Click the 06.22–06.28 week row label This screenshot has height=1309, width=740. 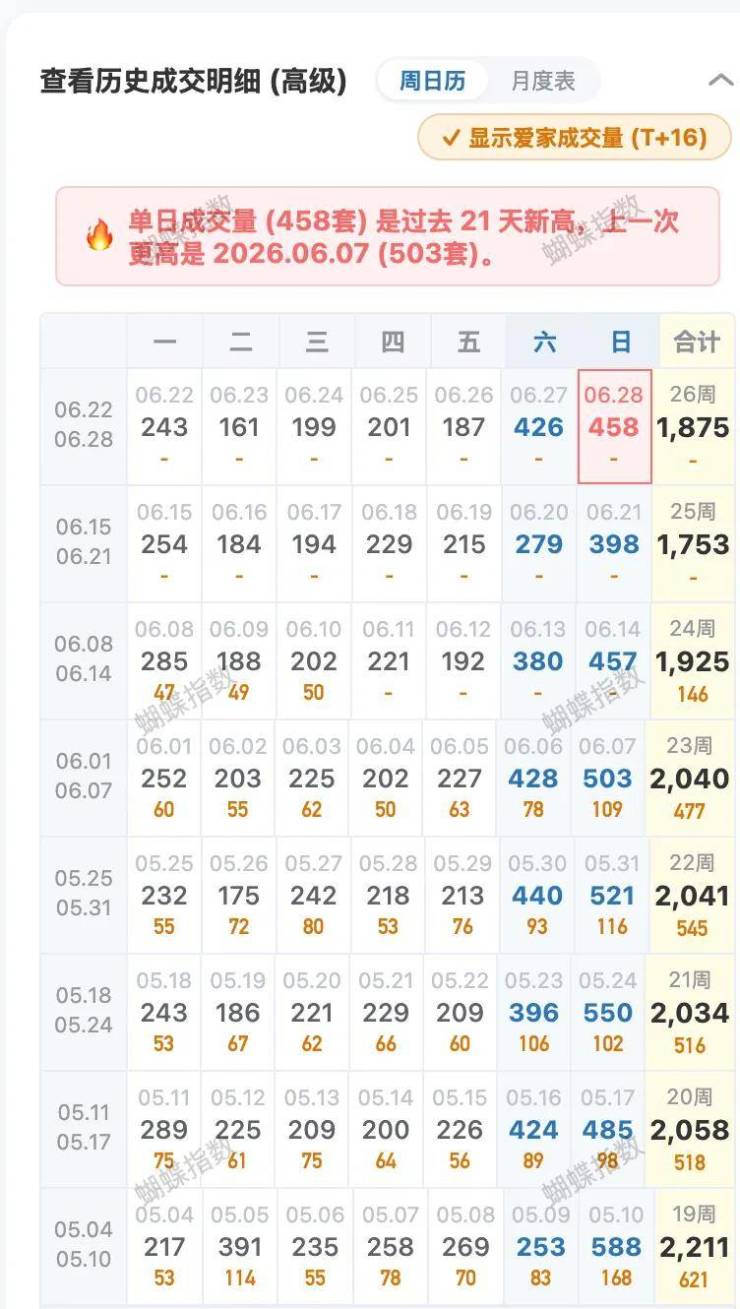pos(84,425)
